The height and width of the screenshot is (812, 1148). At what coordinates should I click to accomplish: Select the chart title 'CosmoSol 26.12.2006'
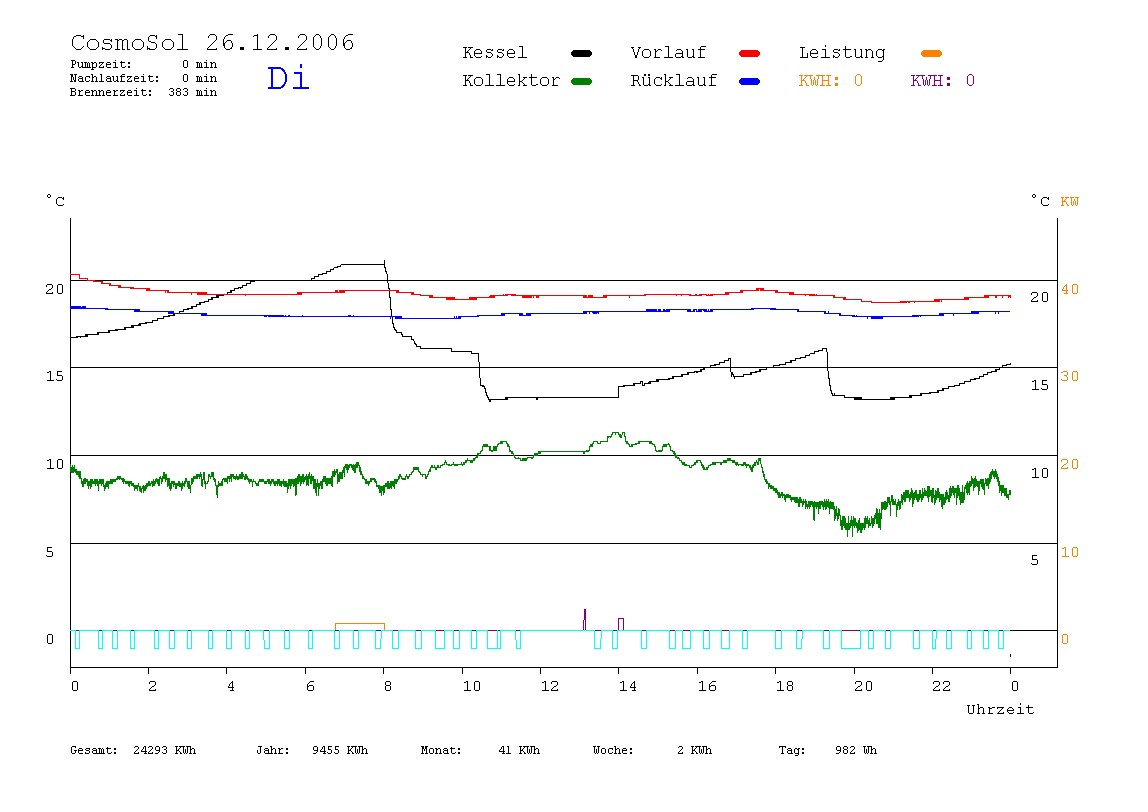[212, 42]
